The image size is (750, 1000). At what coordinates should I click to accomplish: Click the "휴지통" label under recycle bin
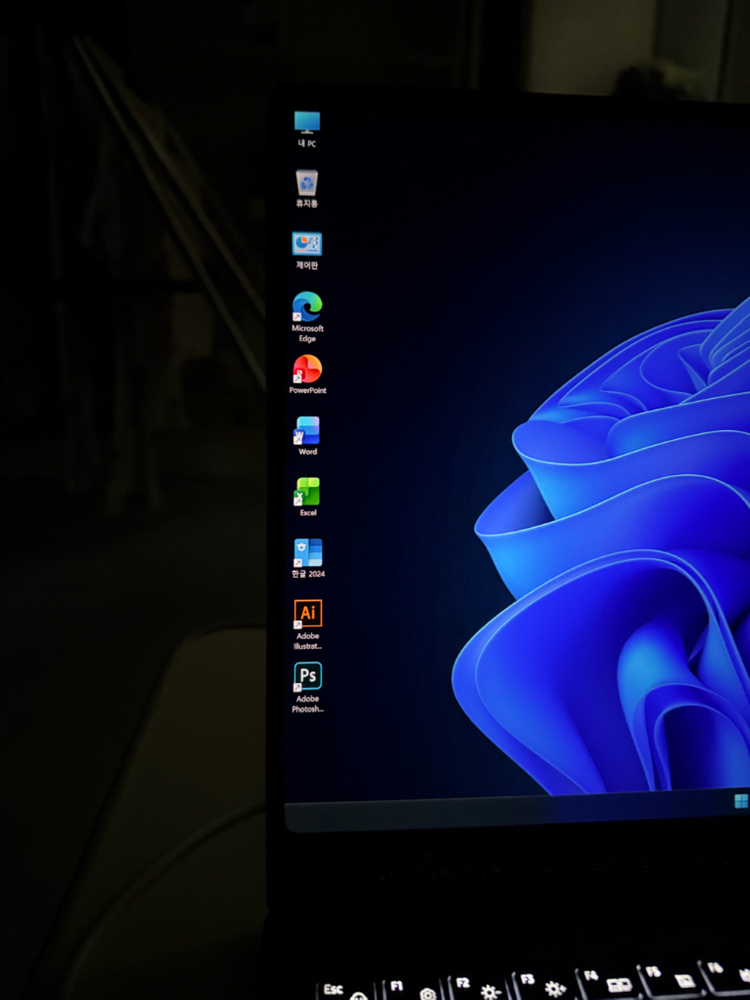pyautogui.click(x=307, y=203)
